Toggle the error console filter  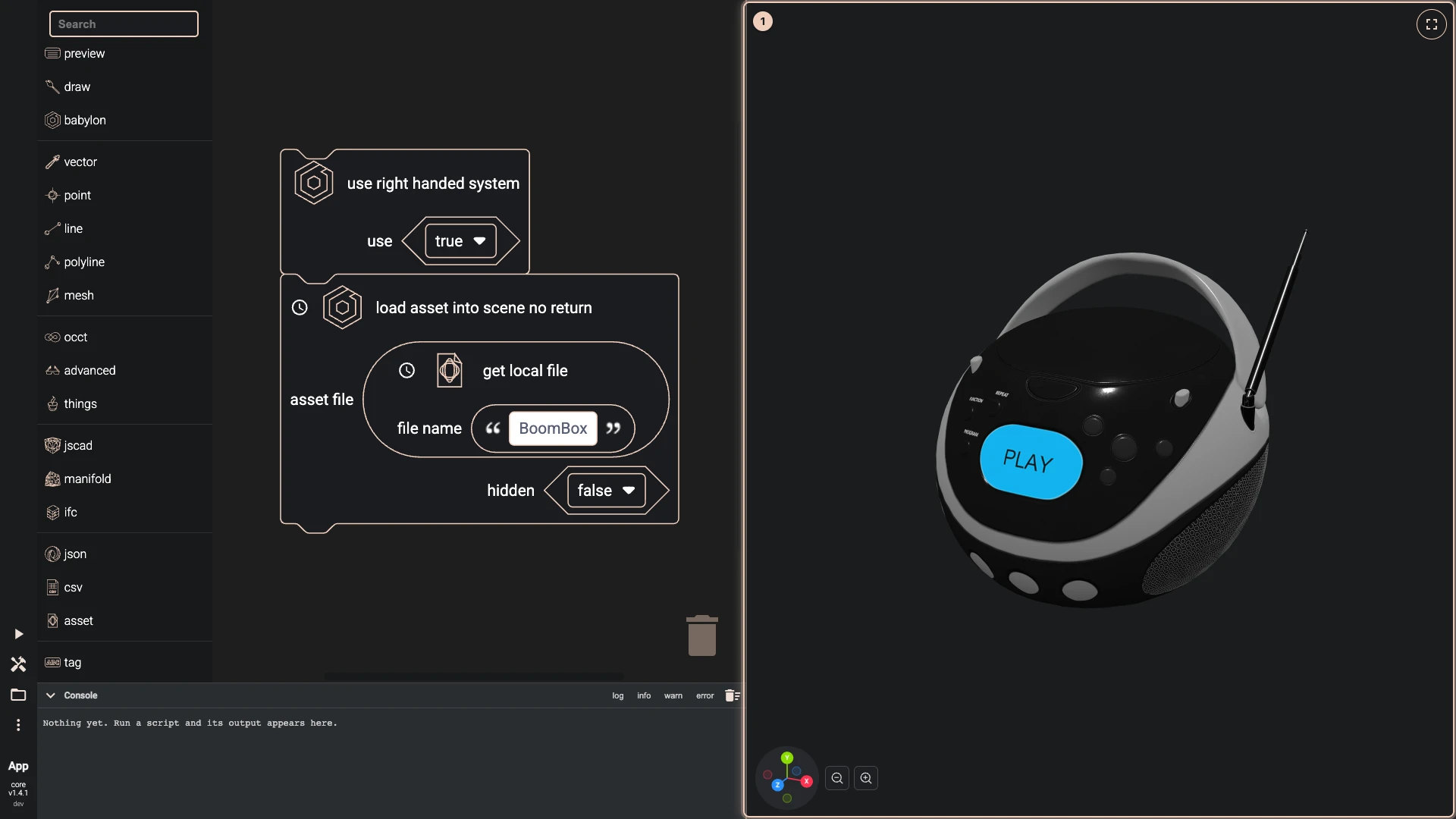(x=705, y=695)
